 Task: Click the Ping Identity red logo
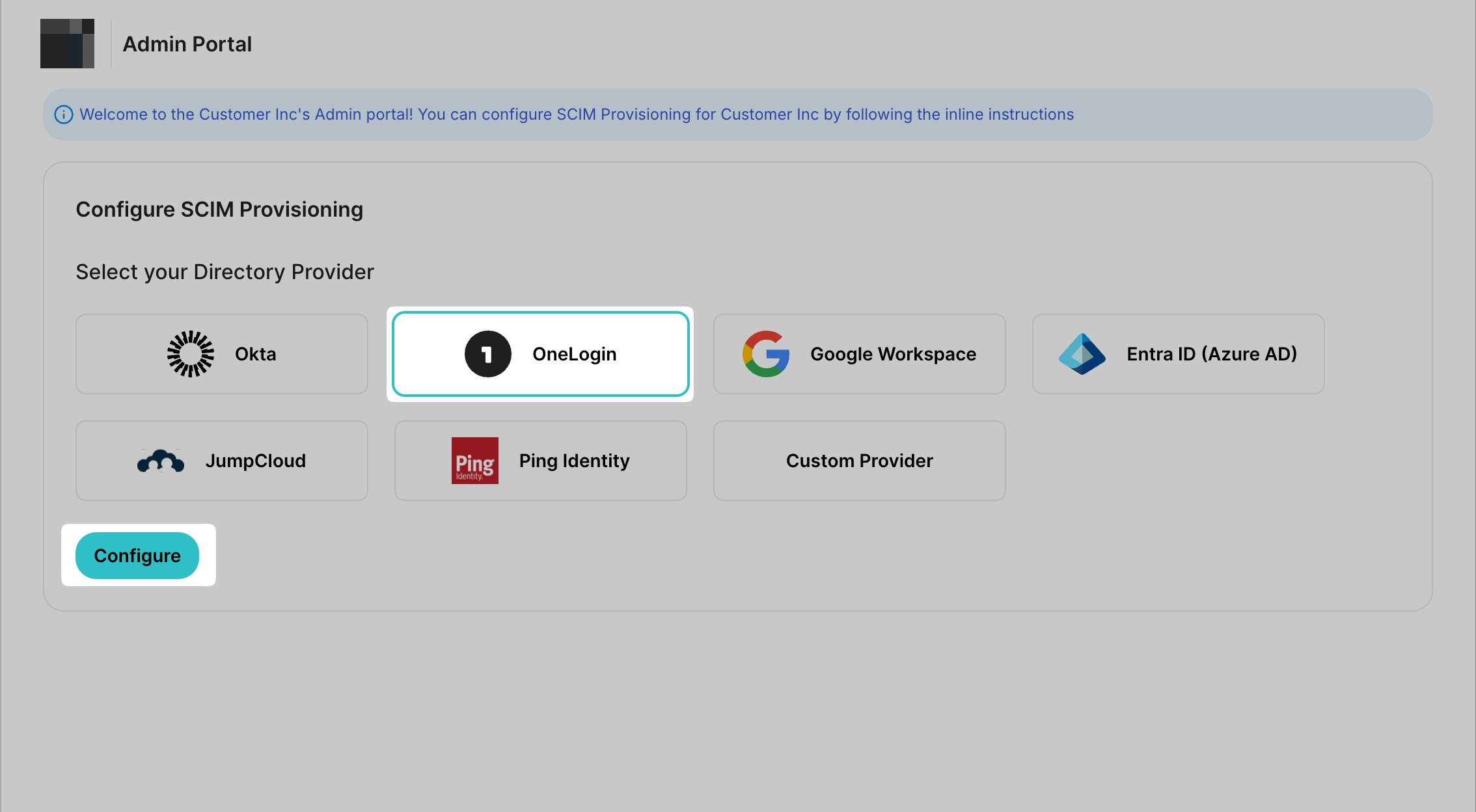coord(474,461)
